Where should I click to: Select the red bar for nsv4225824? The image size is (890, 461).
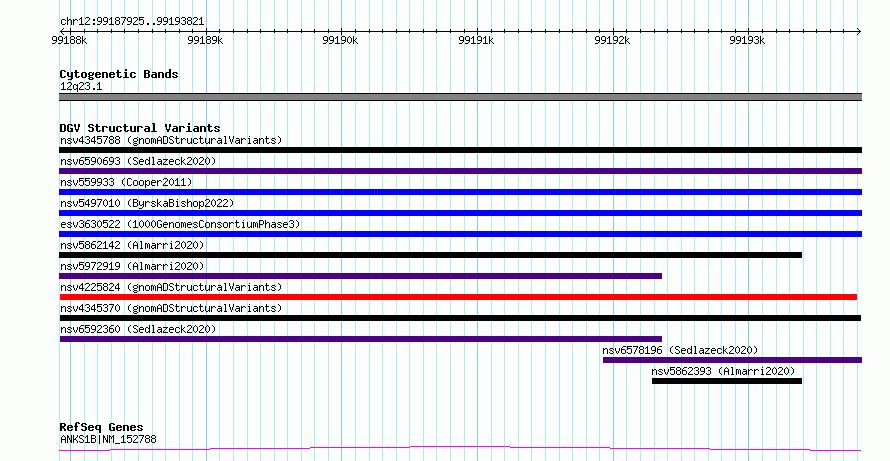pyautogui.click(x=458, y=297)
